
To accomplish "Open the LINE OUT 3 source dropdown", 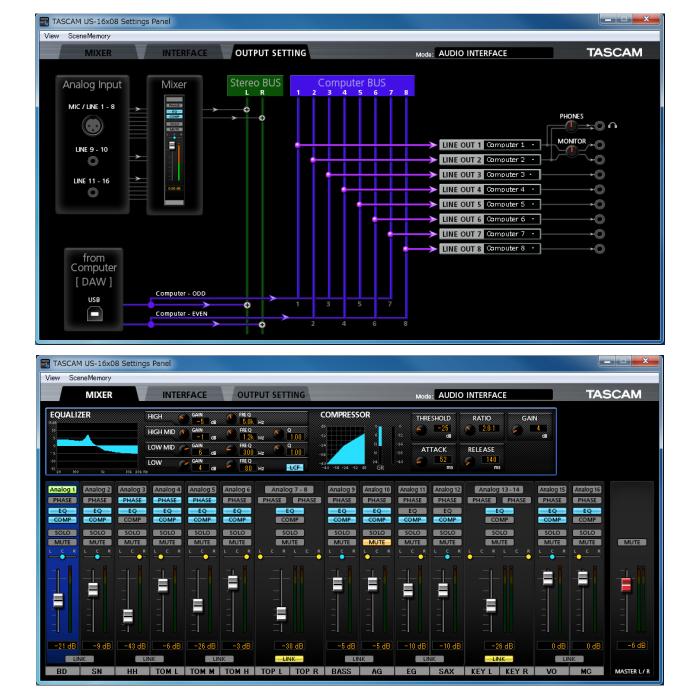I will click(x=512, y=175).
